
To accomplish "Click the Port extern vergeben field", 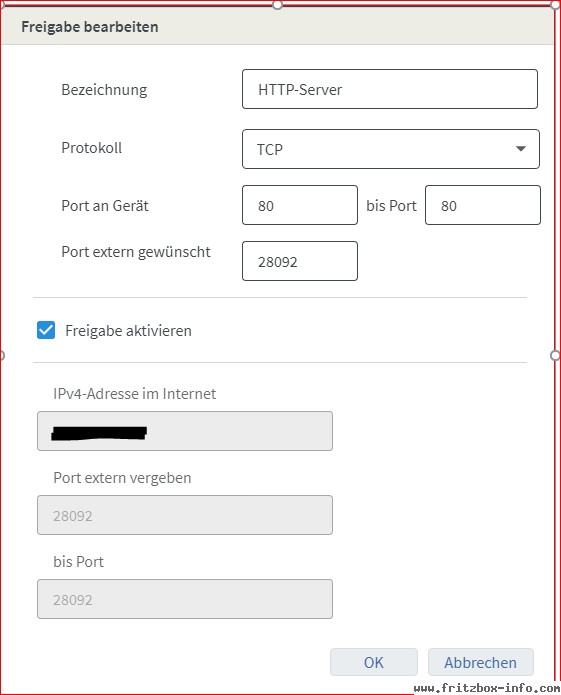I will pos(185,515).
